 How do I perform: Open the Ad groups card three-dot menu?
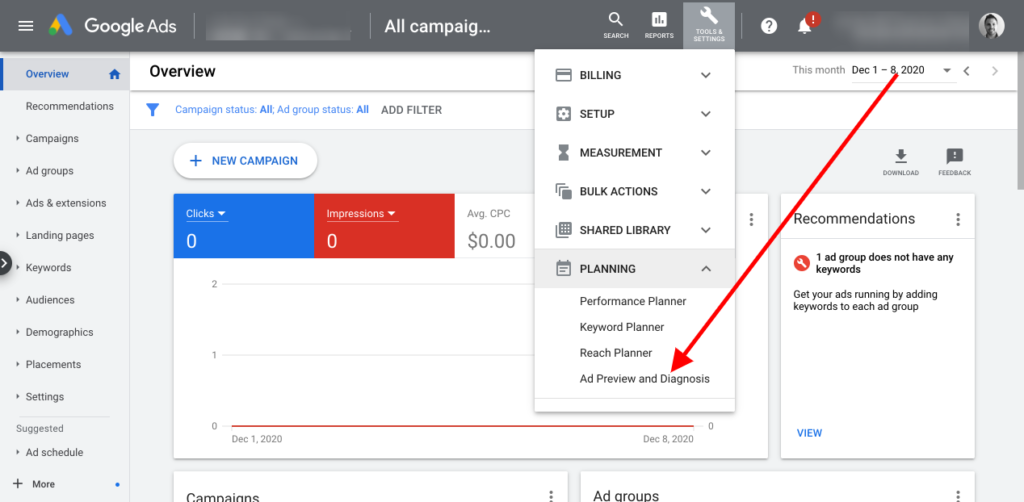(x=958, y=496)
